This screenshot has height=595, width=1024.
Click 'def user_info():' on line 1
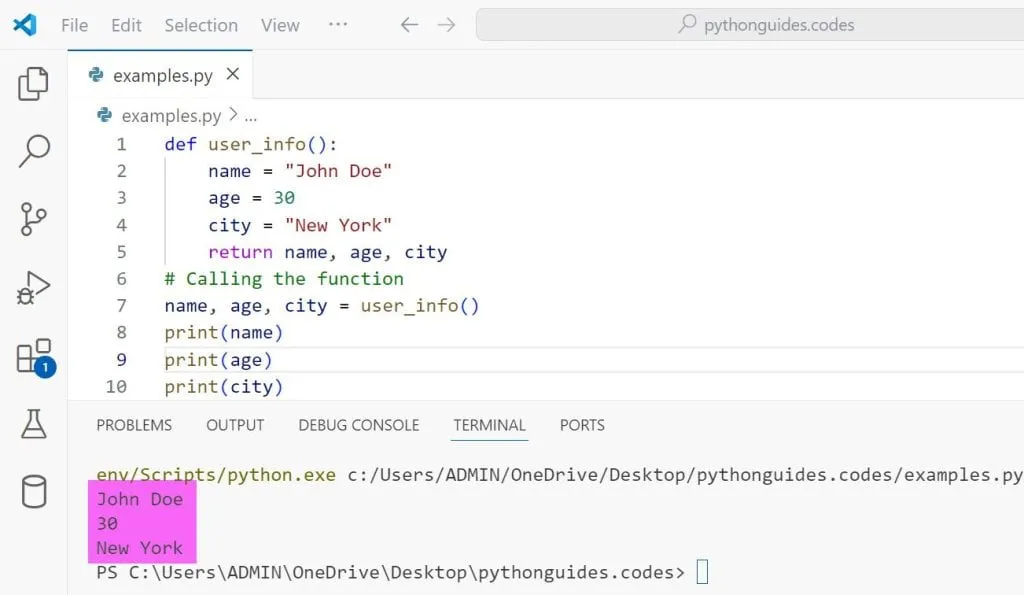(251, 144)
